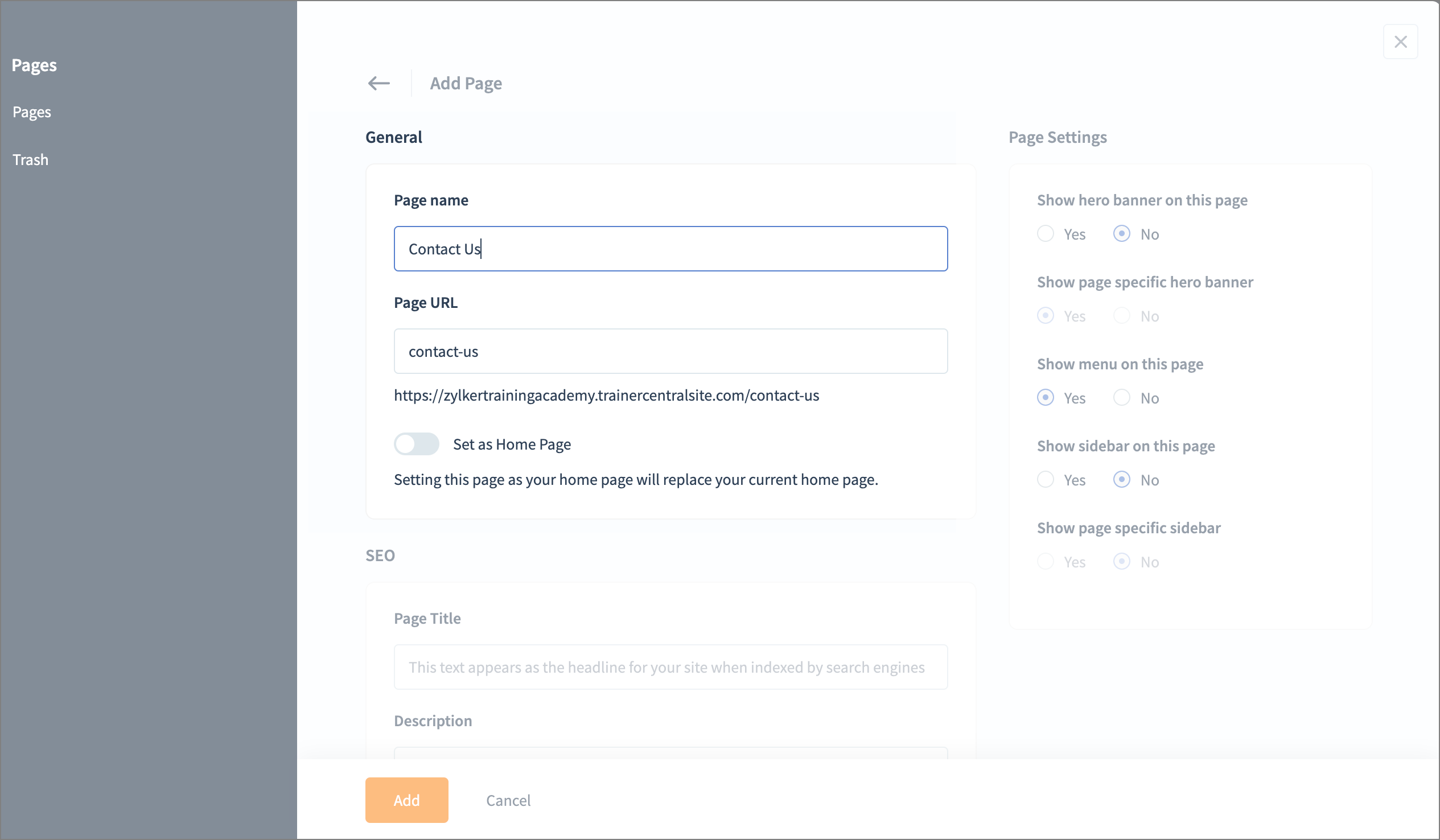The height and width of the screenshot is (840, 1440).
Task: Click into the Page URL field
Action: point(670,351)
